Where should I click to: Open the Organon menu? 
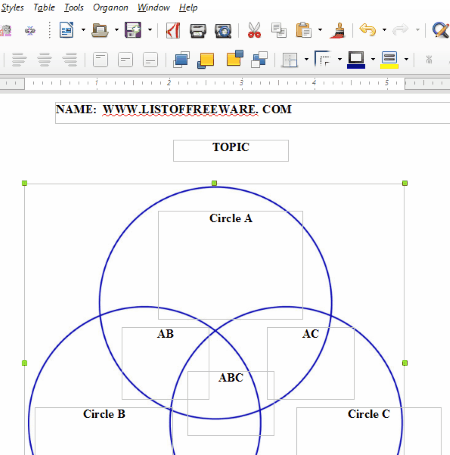coord(110,7)
